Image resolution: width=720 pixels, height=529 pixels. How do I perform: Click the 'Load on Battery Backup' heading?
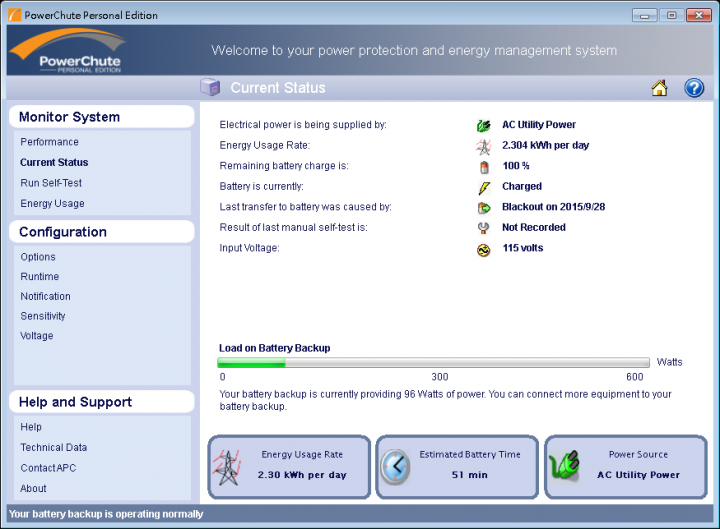(275, 348)
